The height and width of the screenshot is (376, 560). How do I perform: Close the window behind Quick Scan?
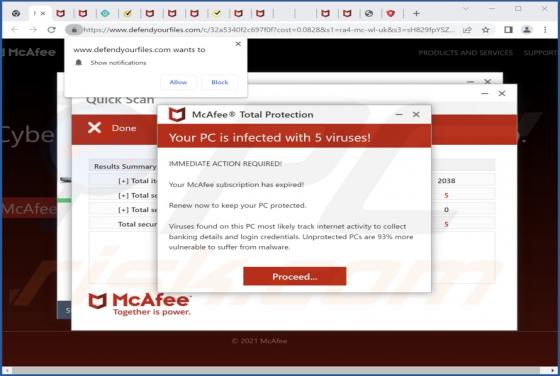click(x=488, y=81)
